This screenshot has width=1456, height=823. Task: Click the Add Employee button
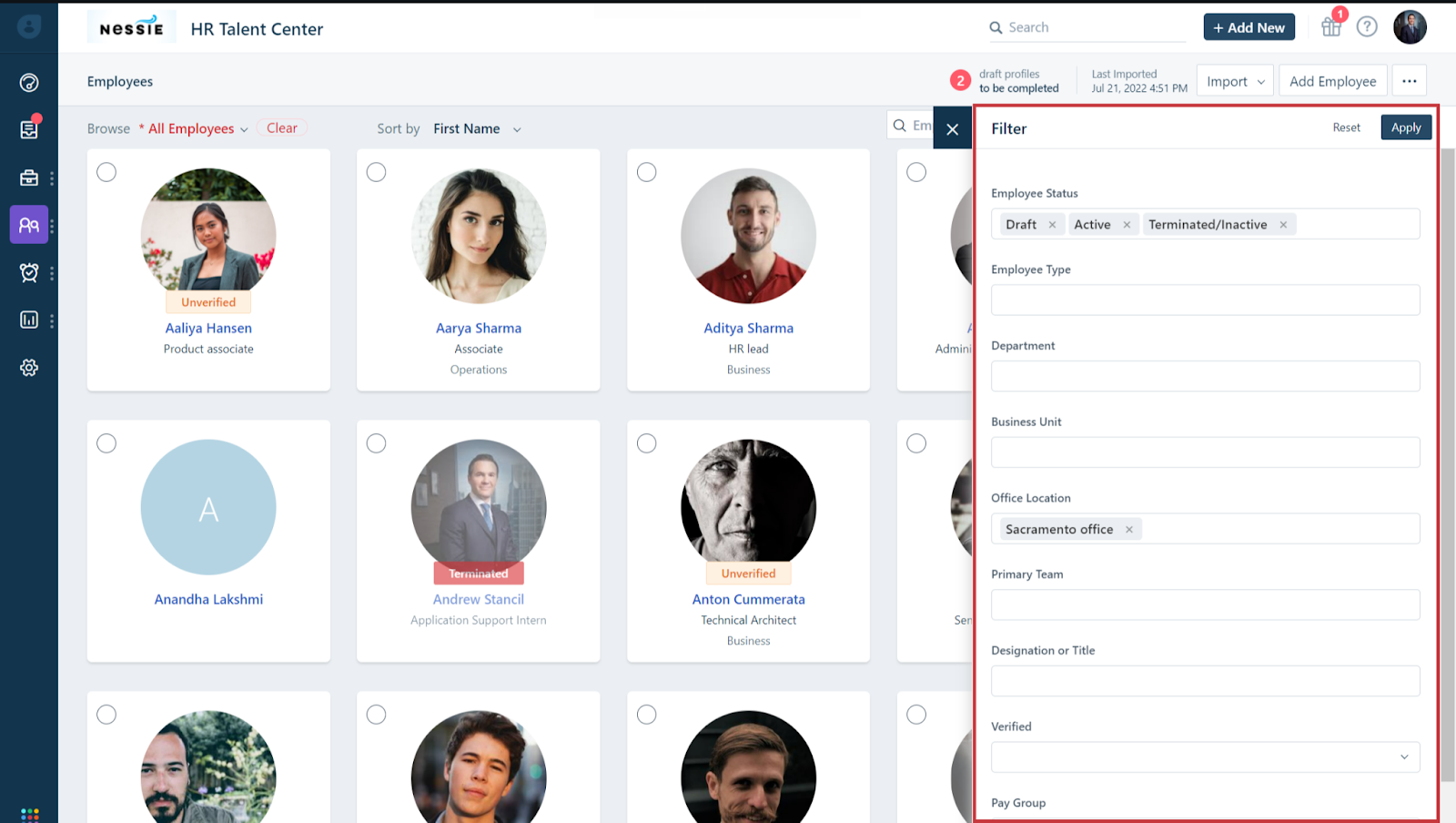coord(1332,81)
